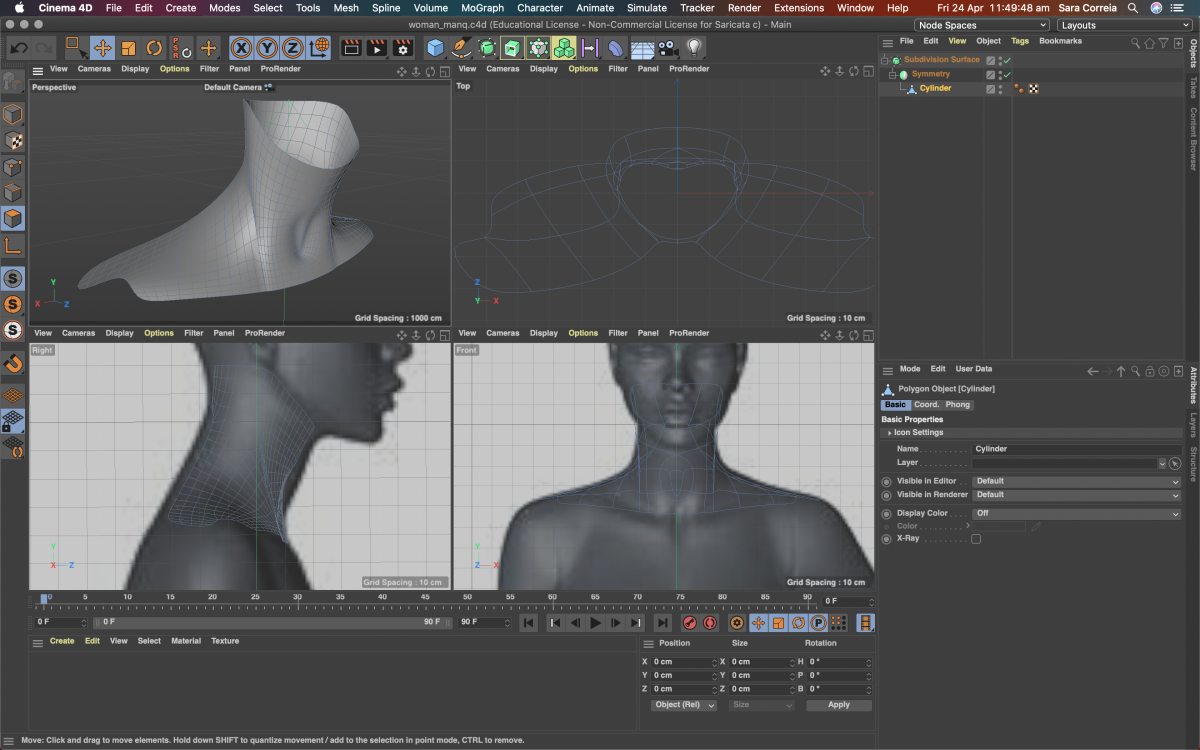Click the Light bulb object icon
Image resolution: width=1200 pixels, height=750 pixels.
point(694,48)
